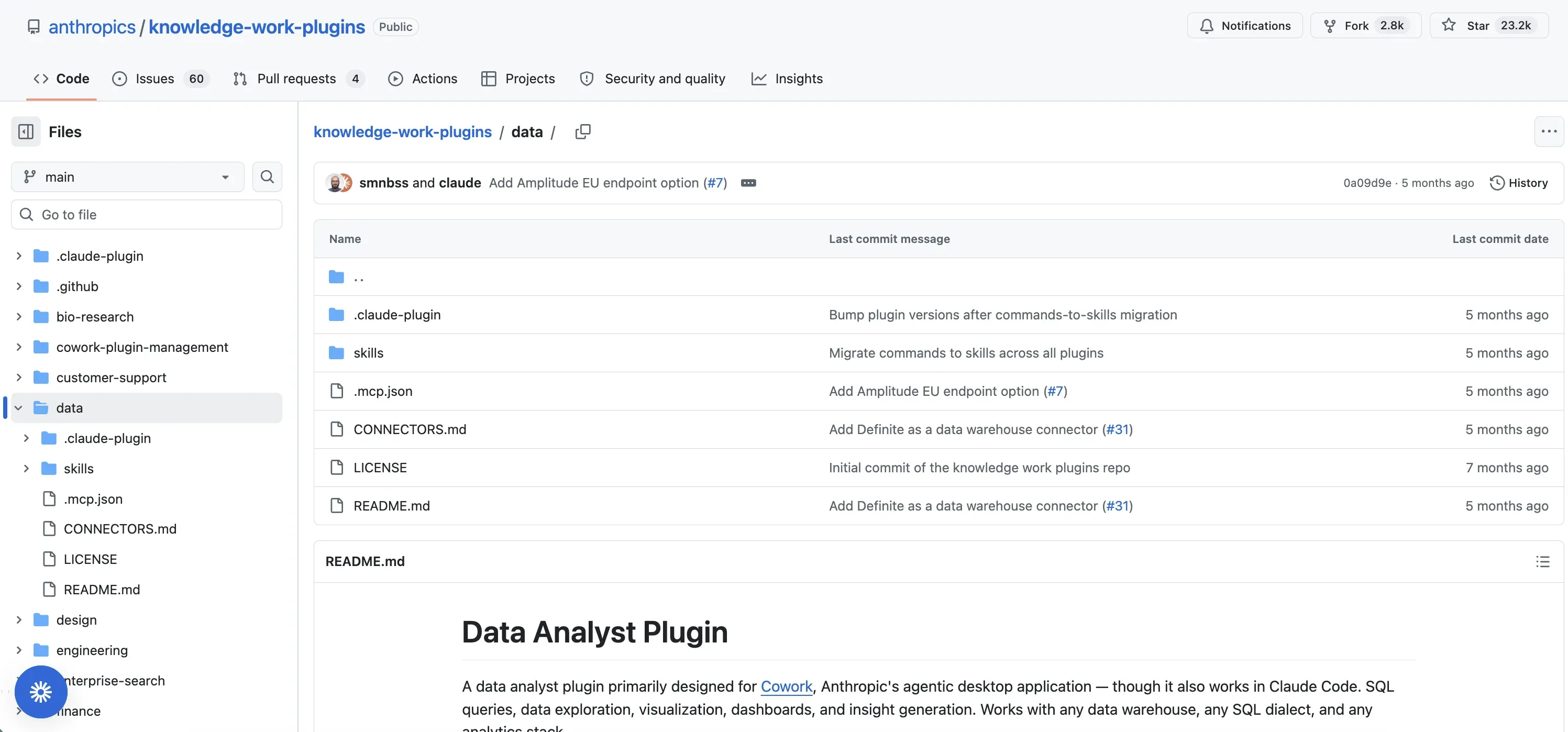Click the search files magnifier button

pos(267,176)
